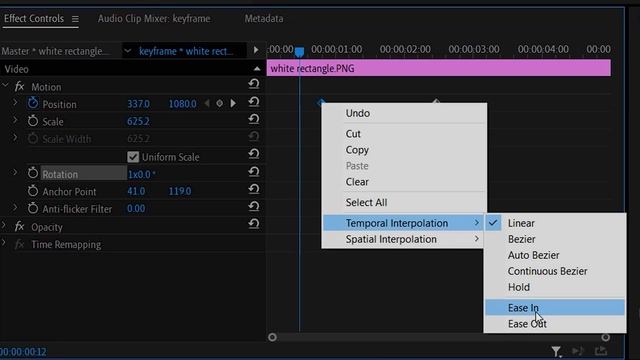Click the Rotation value 1x0.0
The image size is (640, 360).
(x=141, y=174)
